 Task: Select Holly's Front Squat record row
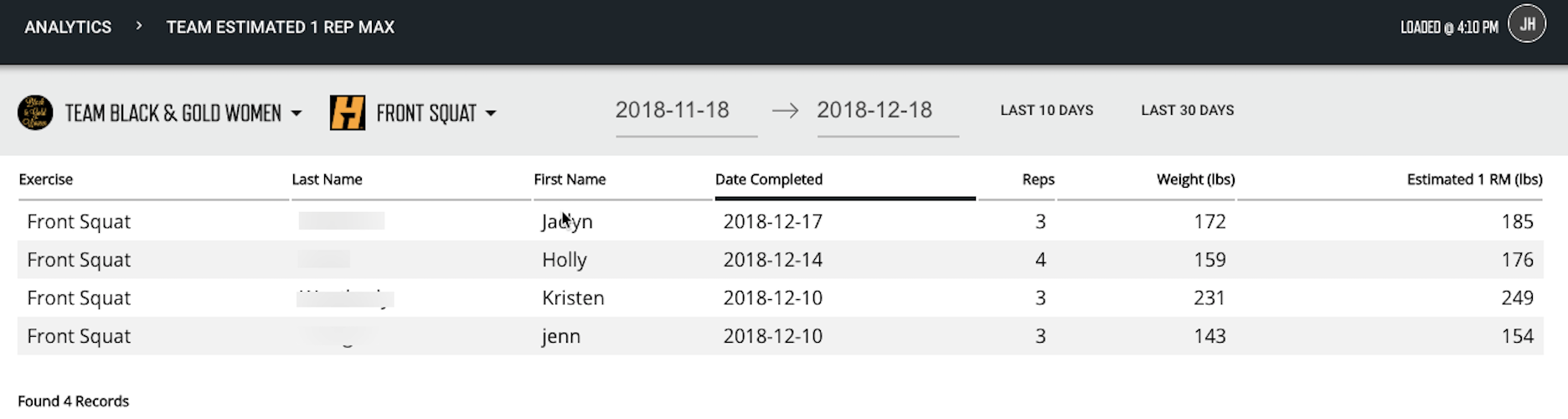[781, 260]
